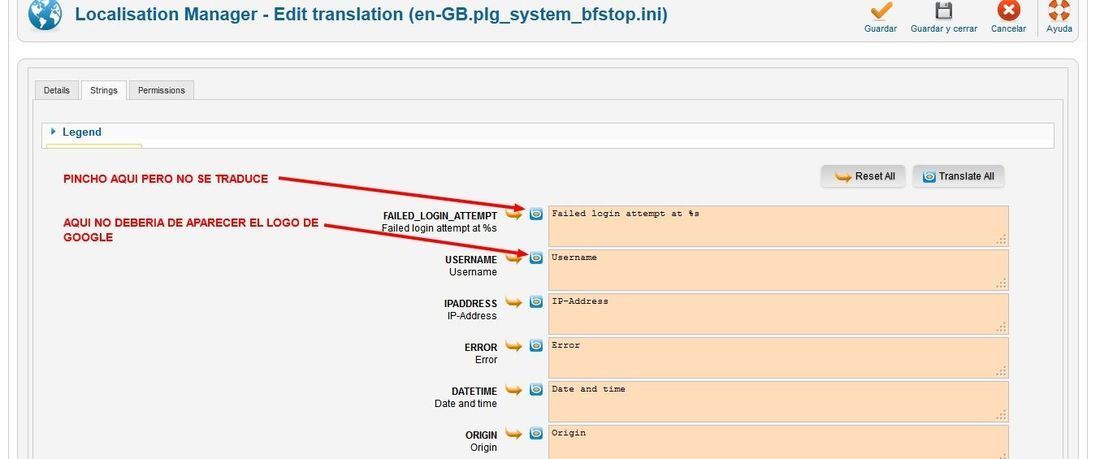1100x459 pixels.
Task: Open the Ayuda lifebuoy help icon
Action: click(1059, 11)
